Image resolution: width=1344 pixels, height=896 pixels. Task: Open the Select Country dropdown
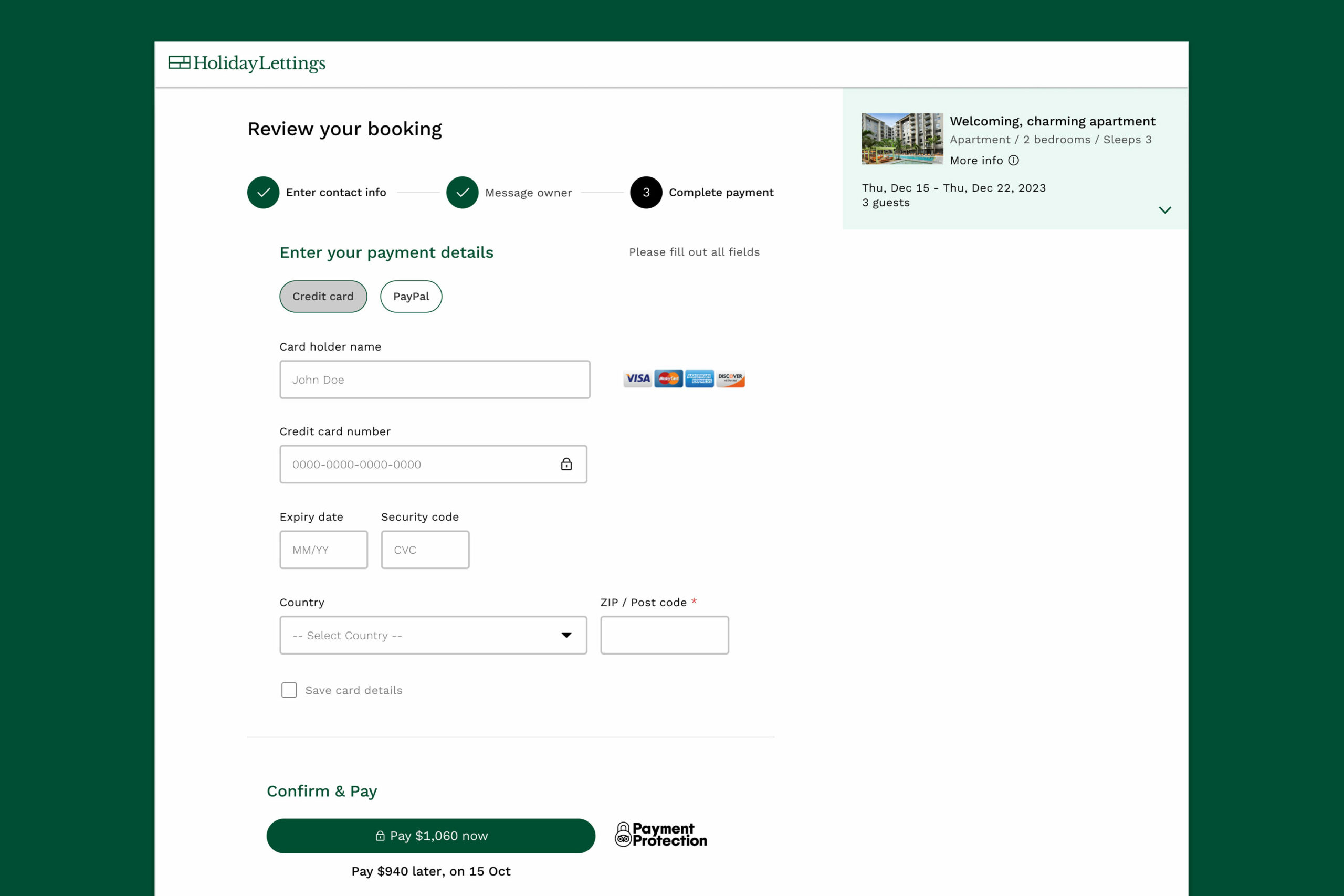(x=433, y=635)
